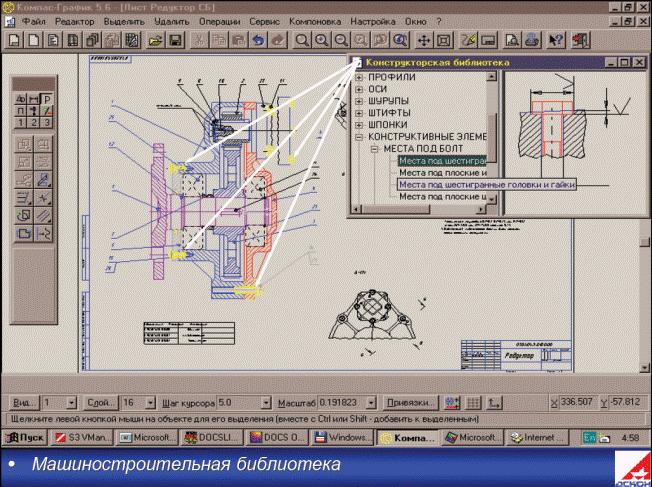Select the plain magnifier zoom window tool
This screenshot has width=652, height=487.
click(302, 40)
